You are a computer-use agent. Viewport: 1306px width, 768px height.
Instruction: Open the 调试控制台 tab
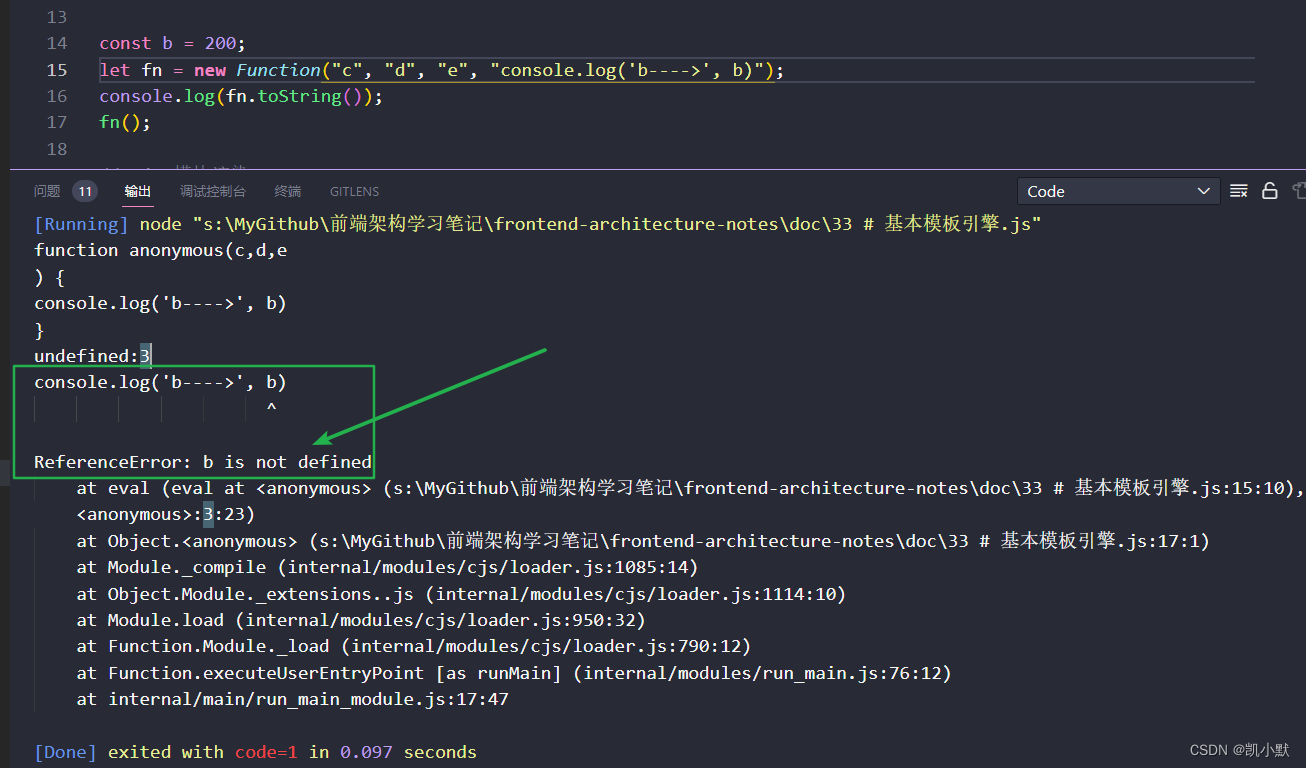pyautogui.click(x=213, y=191)
